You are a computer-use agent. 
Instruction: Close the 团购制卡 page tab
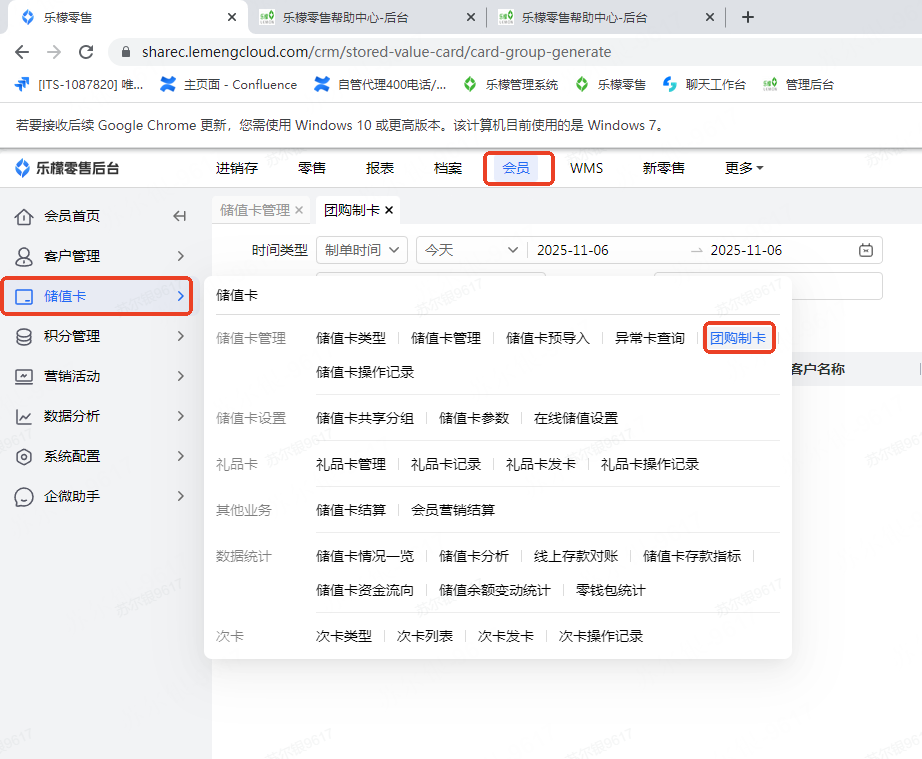[x=389, y=210]
